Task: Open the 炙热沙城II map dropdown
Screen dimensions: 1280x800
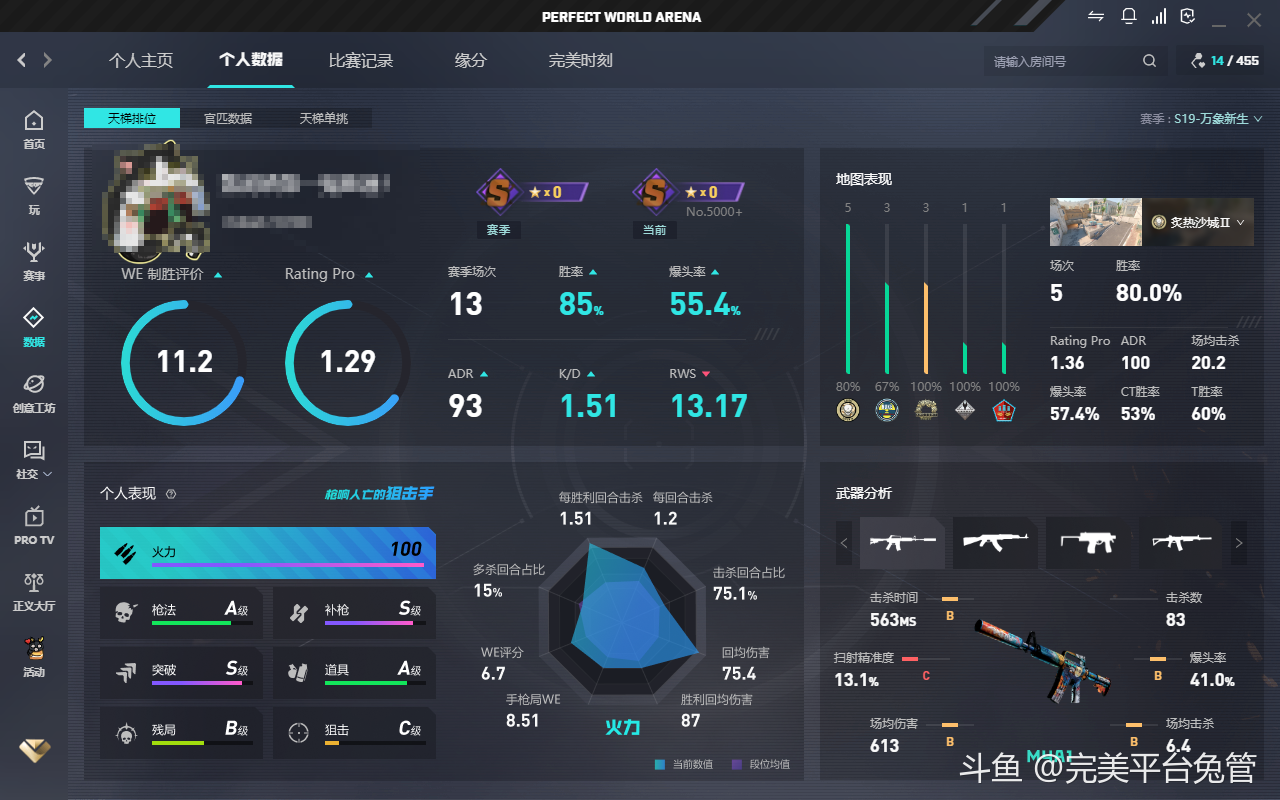Action: tap(1199, 222)
